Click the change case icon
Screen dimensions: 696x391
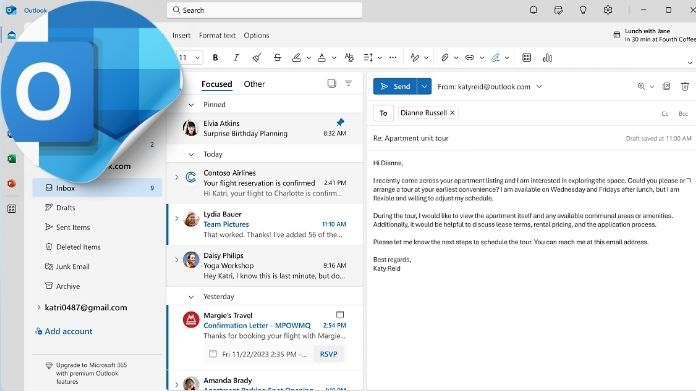coord(349,58)
